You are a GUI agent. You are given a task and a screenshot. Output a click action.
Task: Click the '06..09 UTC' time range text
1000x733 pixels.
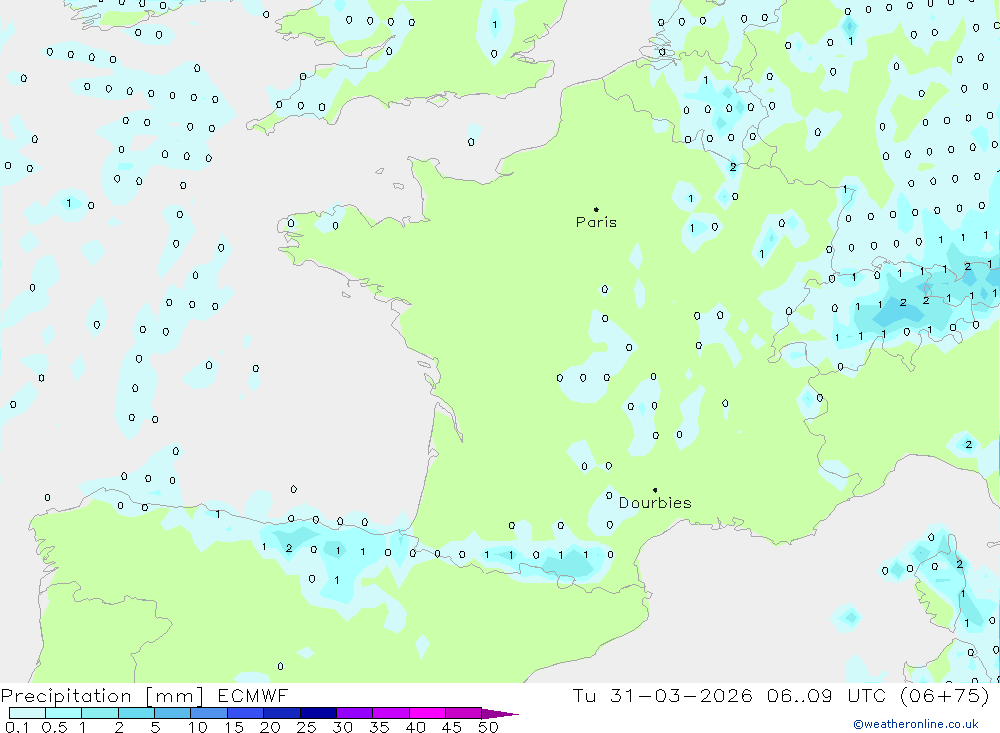pyautogui.click(x=826, y=695)
